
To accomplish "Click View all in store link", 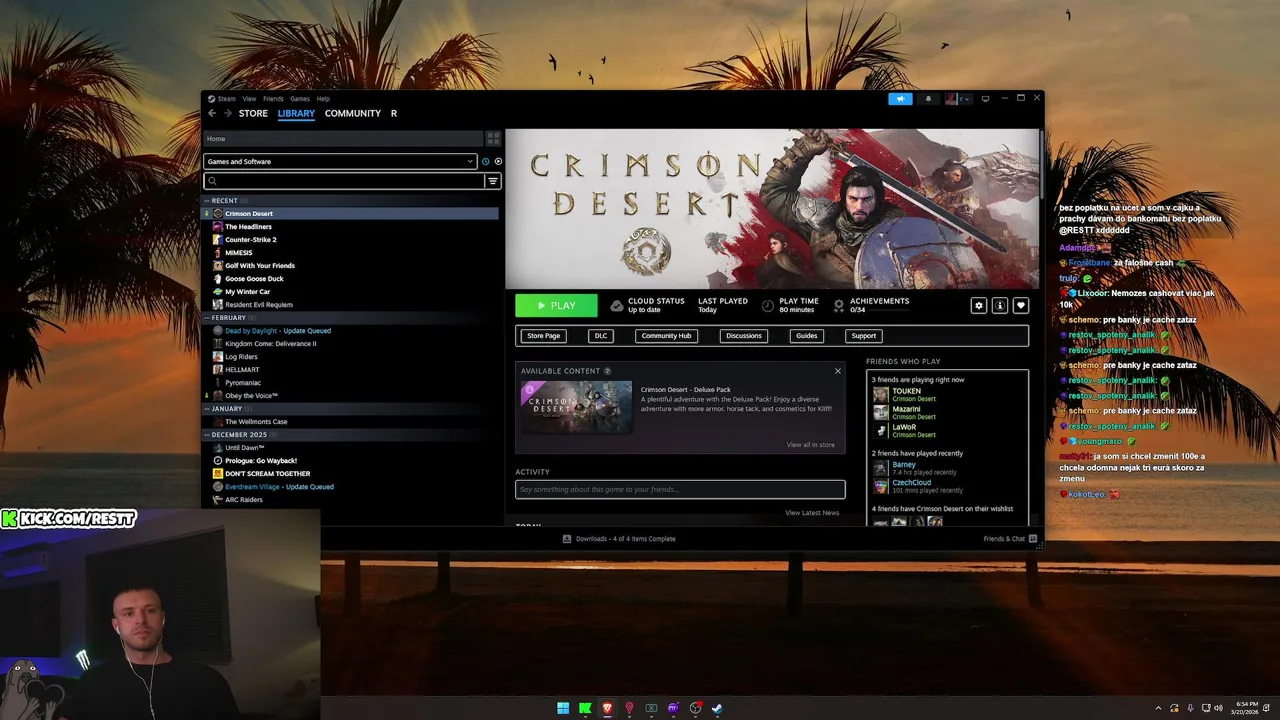I will tap(810, 445).
